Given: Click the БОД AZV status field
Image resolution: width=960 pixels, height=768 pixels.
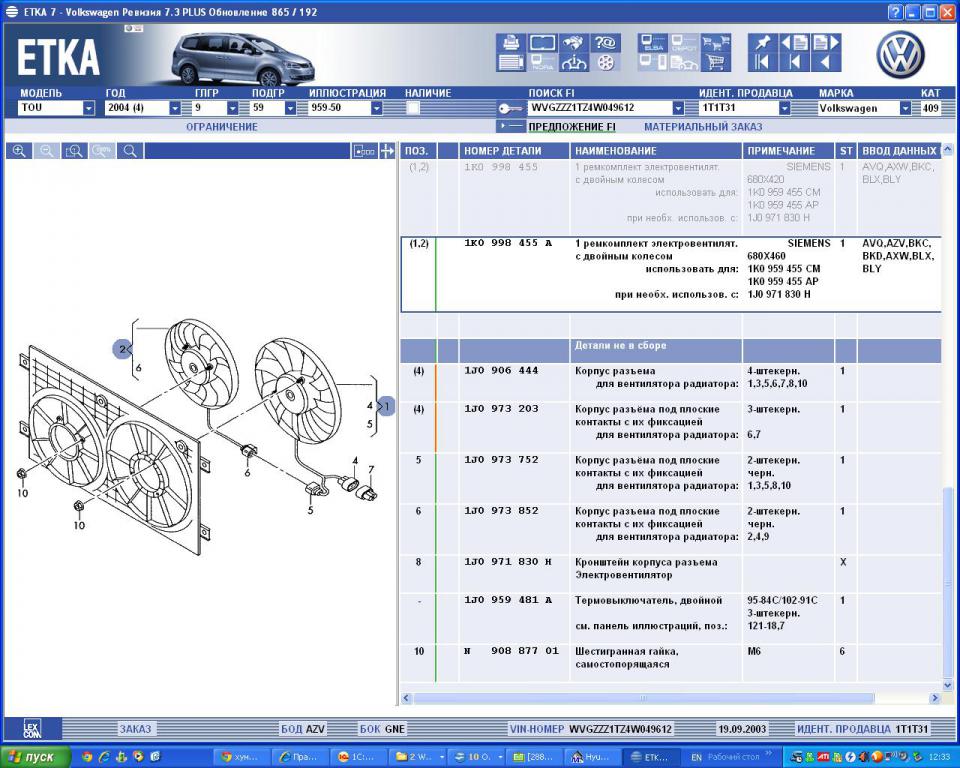Looking at the screenshot, I should [302, 729].
